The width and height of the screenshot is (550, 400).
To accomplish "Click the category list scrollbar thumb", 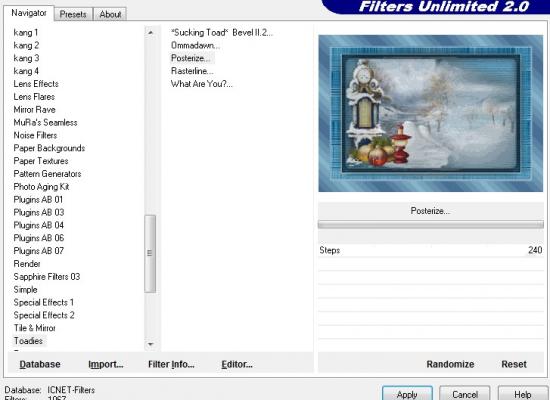I will coord(150,254).
